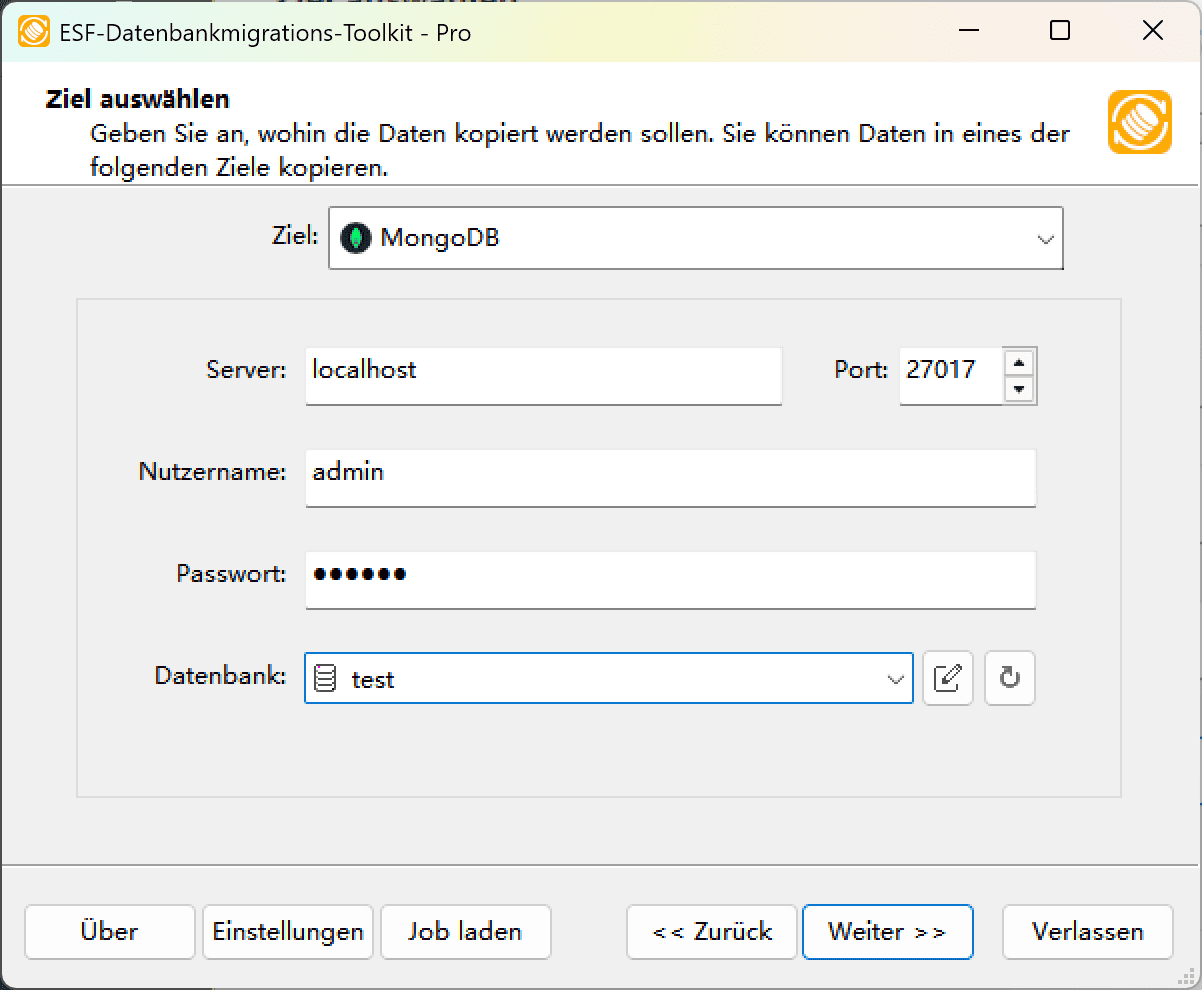Open the Ziel database type dropdown
The image size is (1202, 990).
[1046, 238]
